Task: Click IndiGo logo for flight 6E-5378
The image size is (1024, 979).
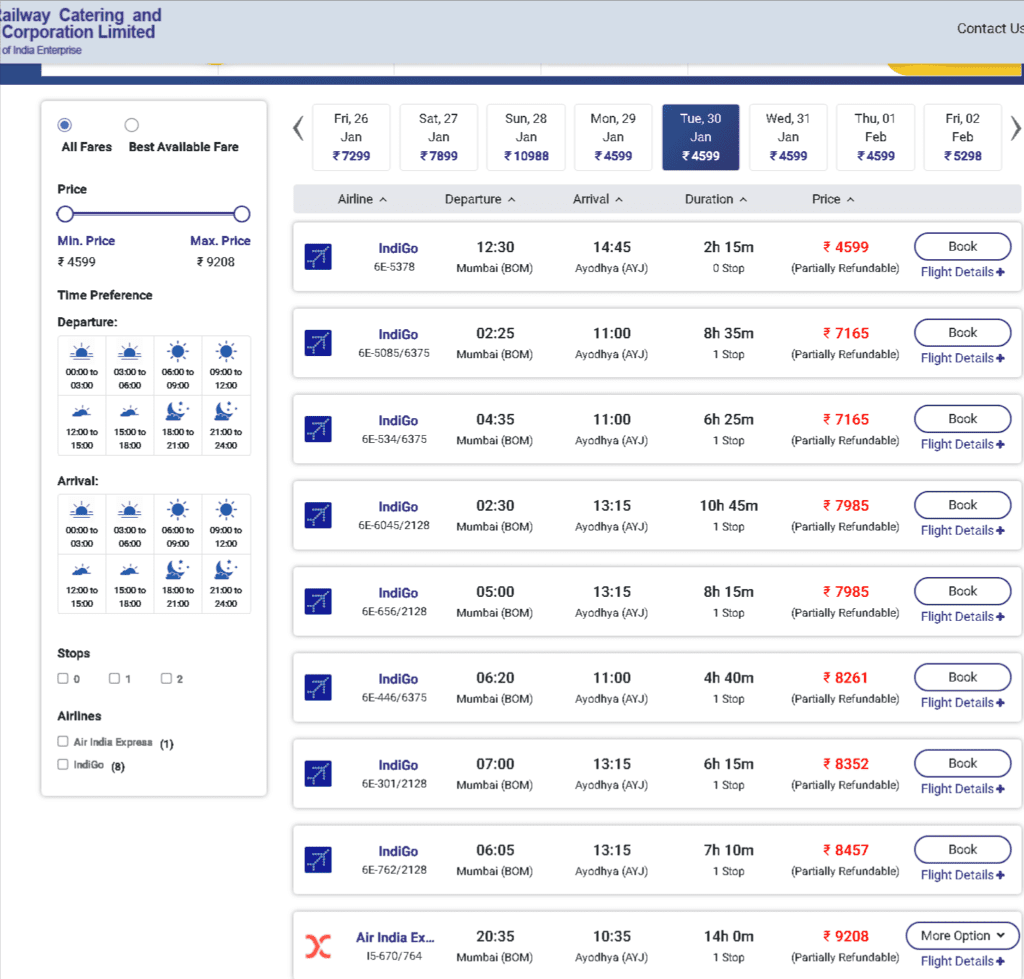Action: click(x=318, y=257)
